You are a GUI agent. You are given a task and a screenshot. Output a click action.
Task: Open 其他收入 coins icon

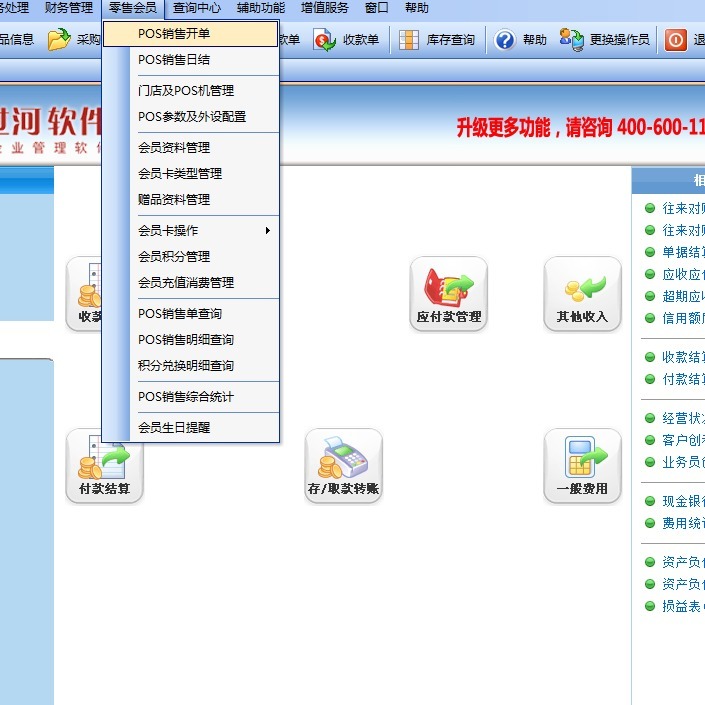582,294
